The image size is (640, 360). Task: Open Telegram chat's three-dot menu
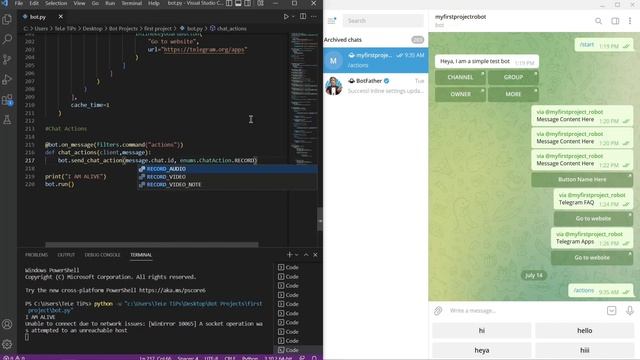point(630,21)
